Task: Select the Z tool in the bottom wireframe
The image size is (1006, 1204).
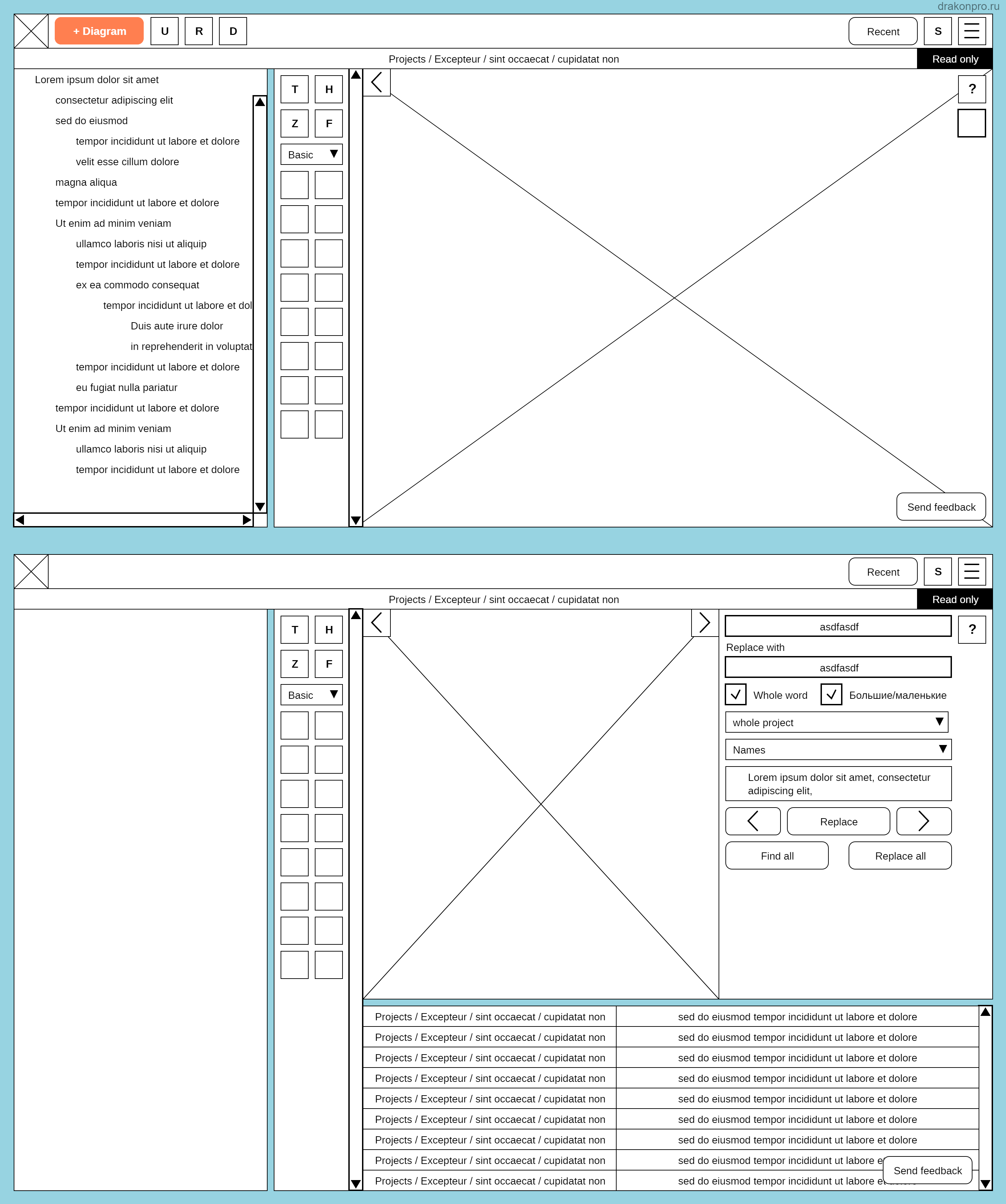Action: (x=295, y=664)
